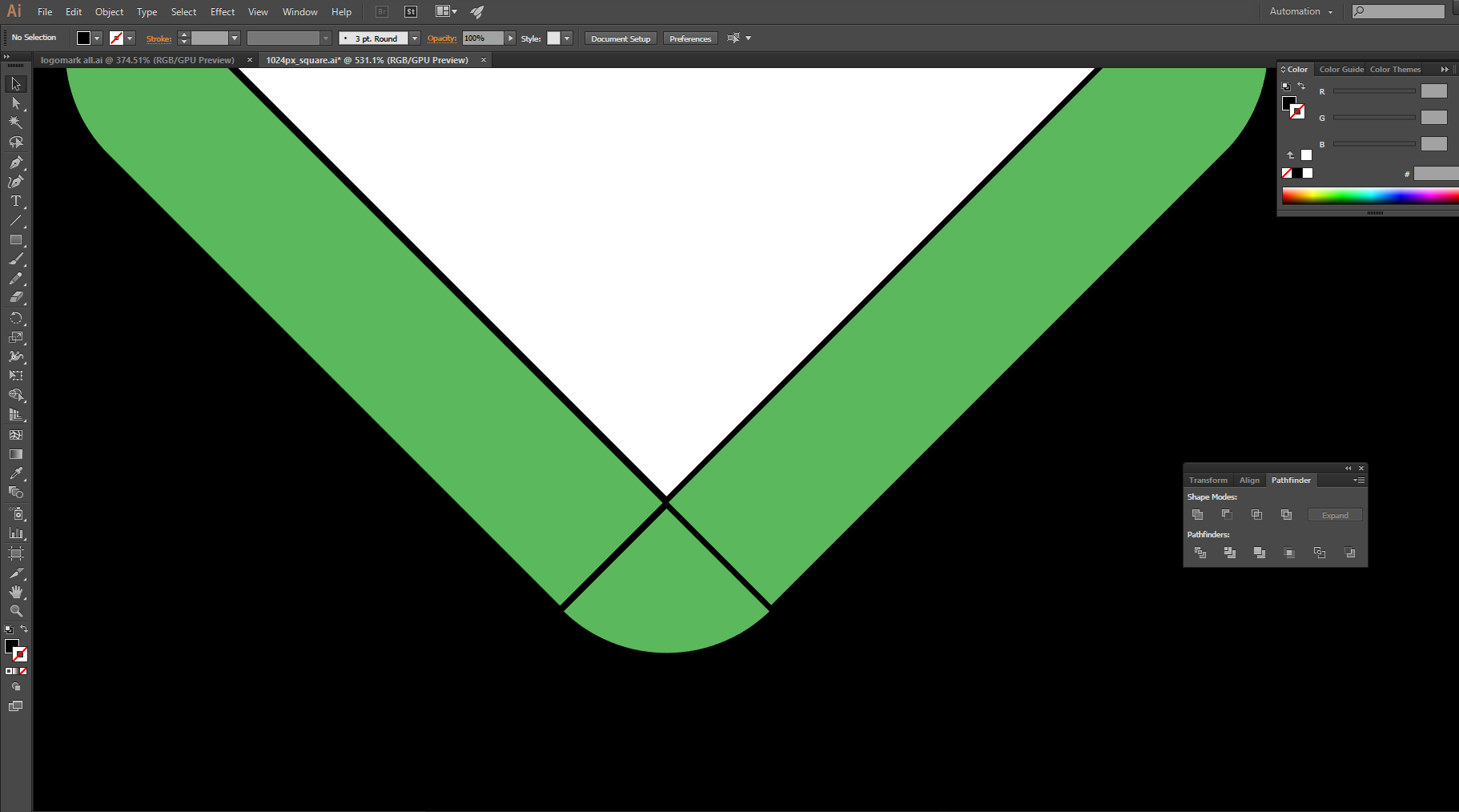Open the Pathfinder panel options menu
Screen dimensions: 1459x812
pos(1359,480)
